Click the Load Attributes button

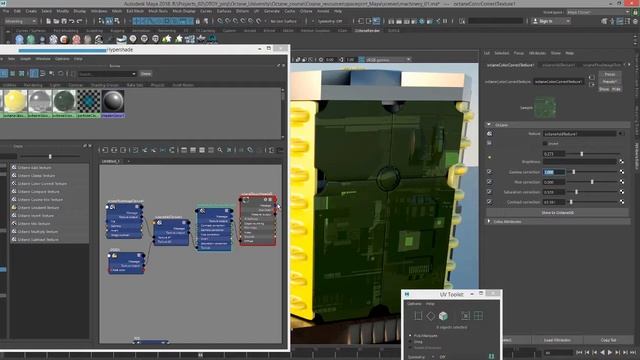coord(557,340)
